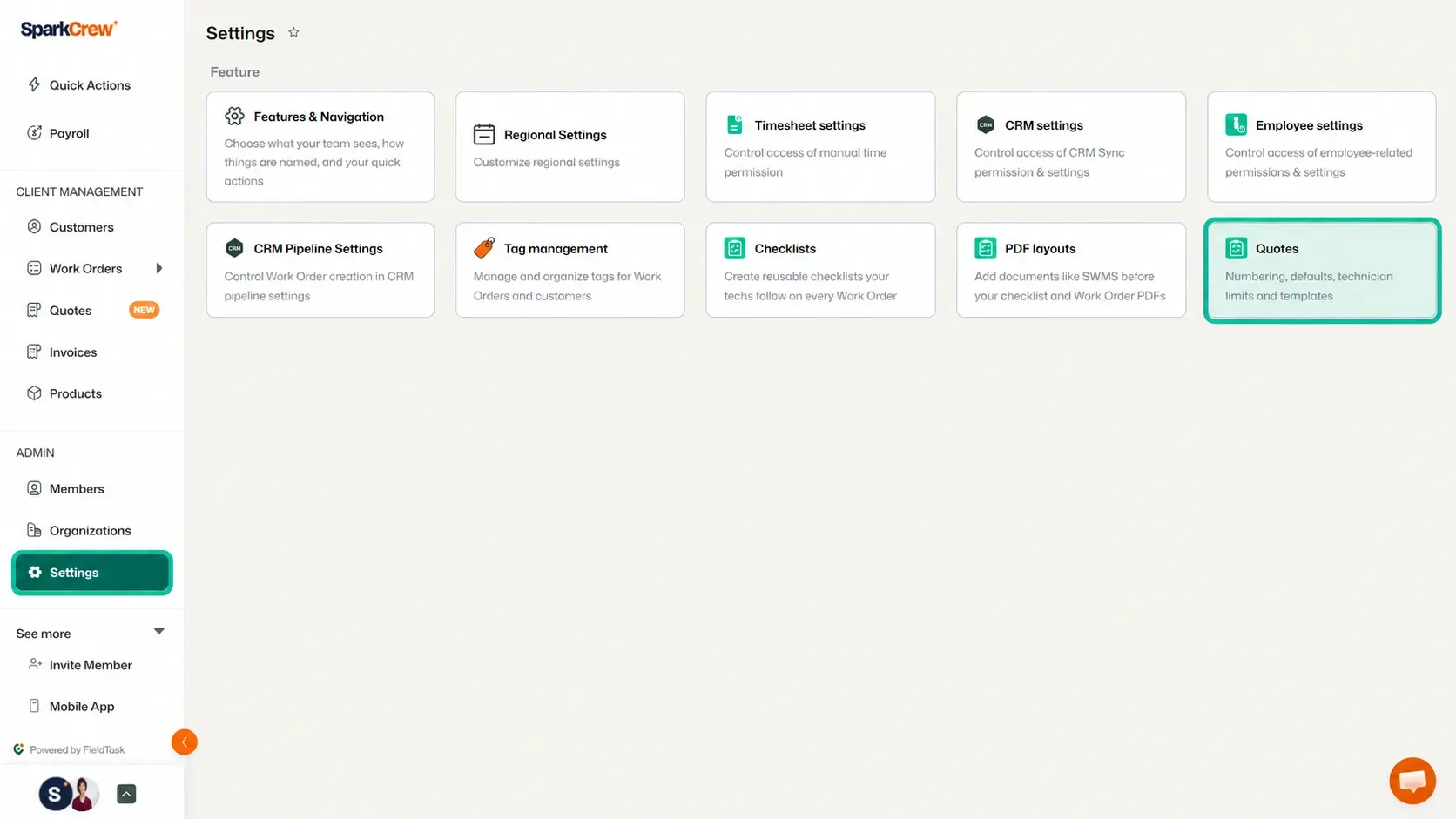Click the 'Customize regional settings' description
Image resolution: width=1456 pixels, height=819 pixels.
(x=547, y=162)
